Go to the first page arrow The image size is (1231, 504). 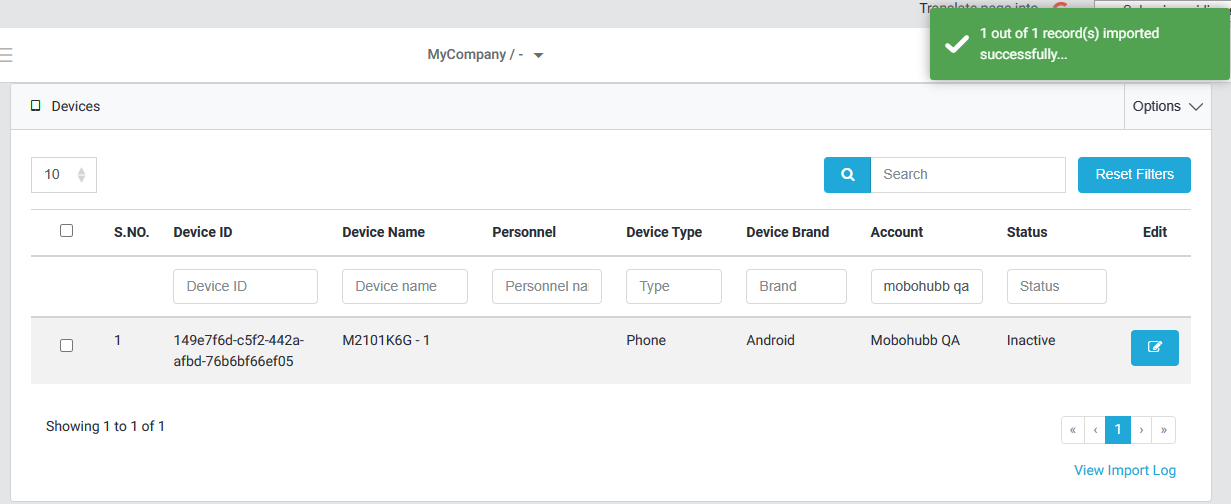1072,430
